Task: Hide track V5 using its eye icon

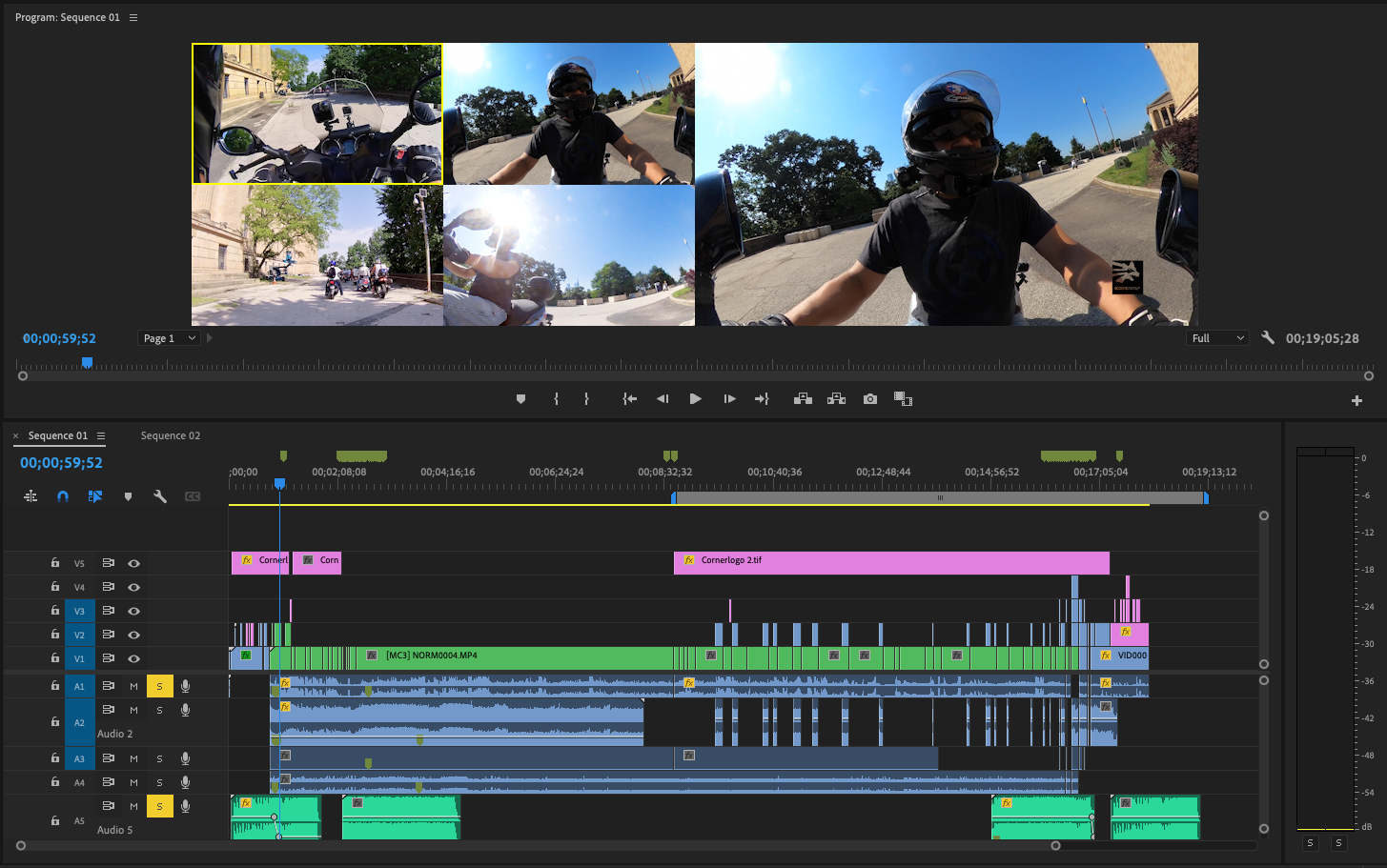Action: pos(133,563)
